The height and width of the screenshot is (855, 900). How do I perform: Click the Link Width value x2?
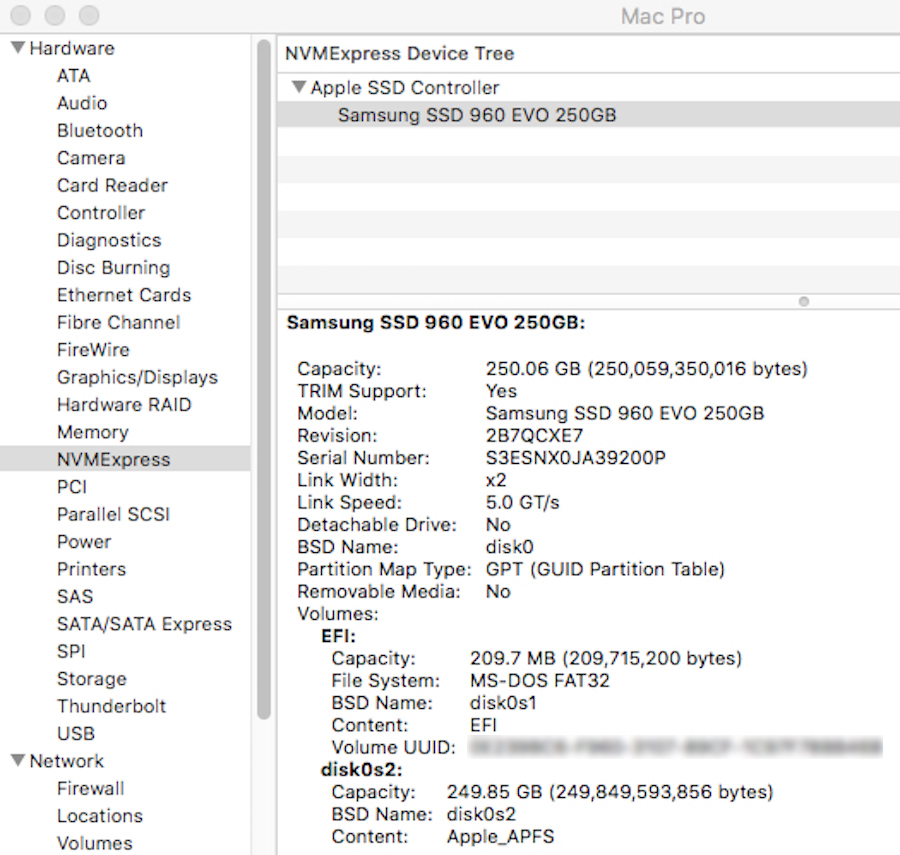click(496, 480)
